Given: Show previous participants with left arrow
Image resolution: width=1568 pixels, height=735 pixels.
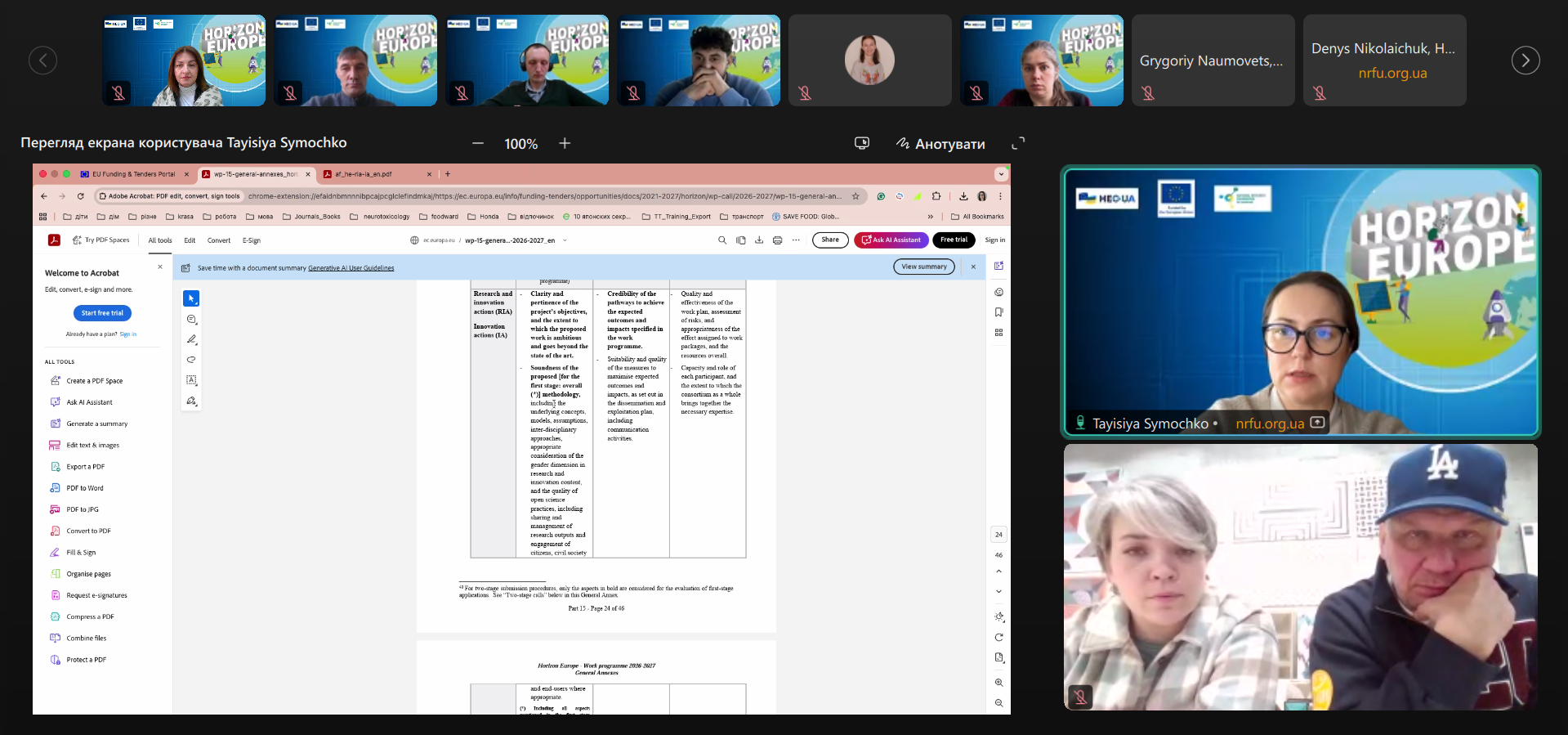Looking at the screenshot, I should coord(43,61).
